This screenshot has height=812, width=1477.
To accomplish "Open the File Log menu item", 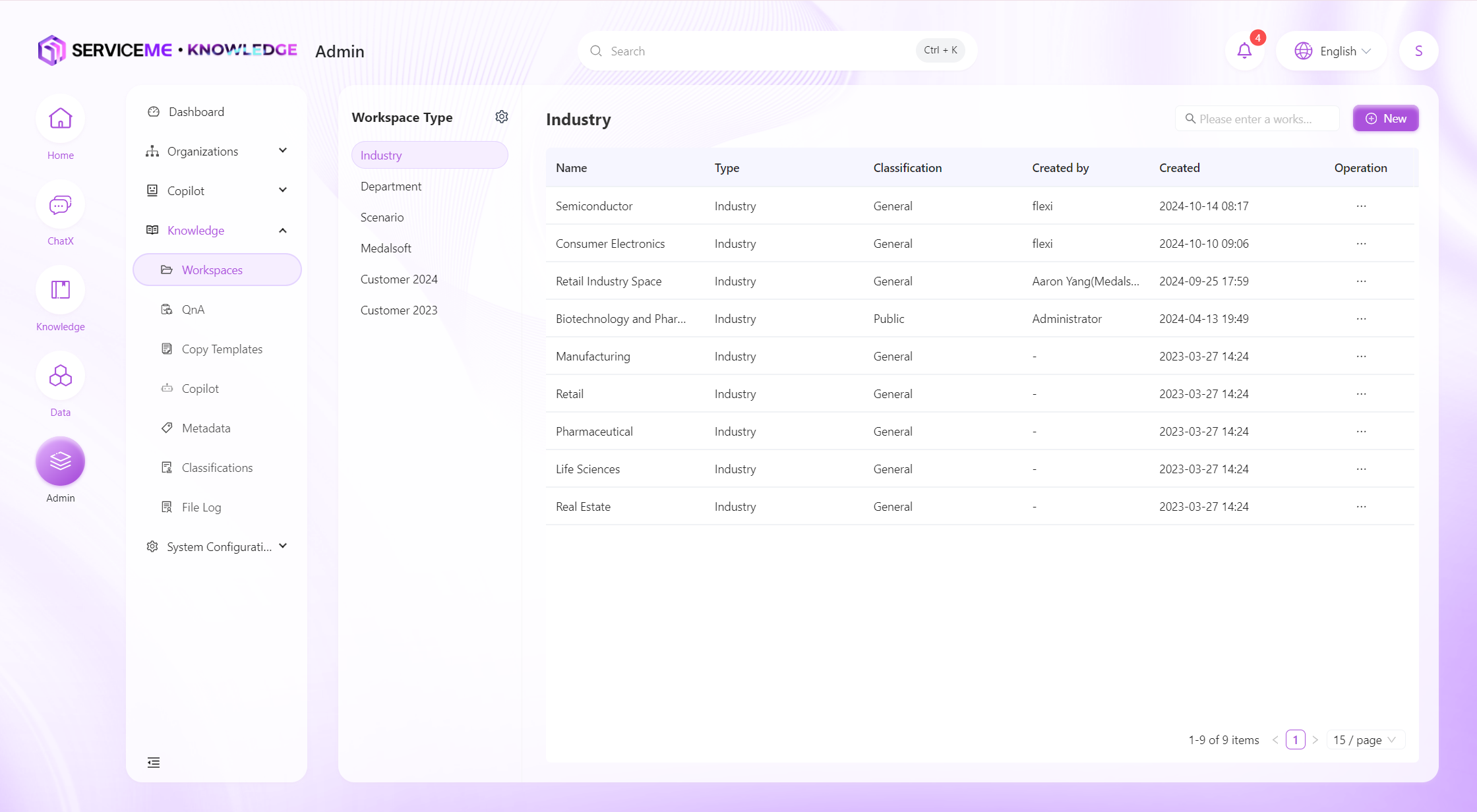I will 216,507.
